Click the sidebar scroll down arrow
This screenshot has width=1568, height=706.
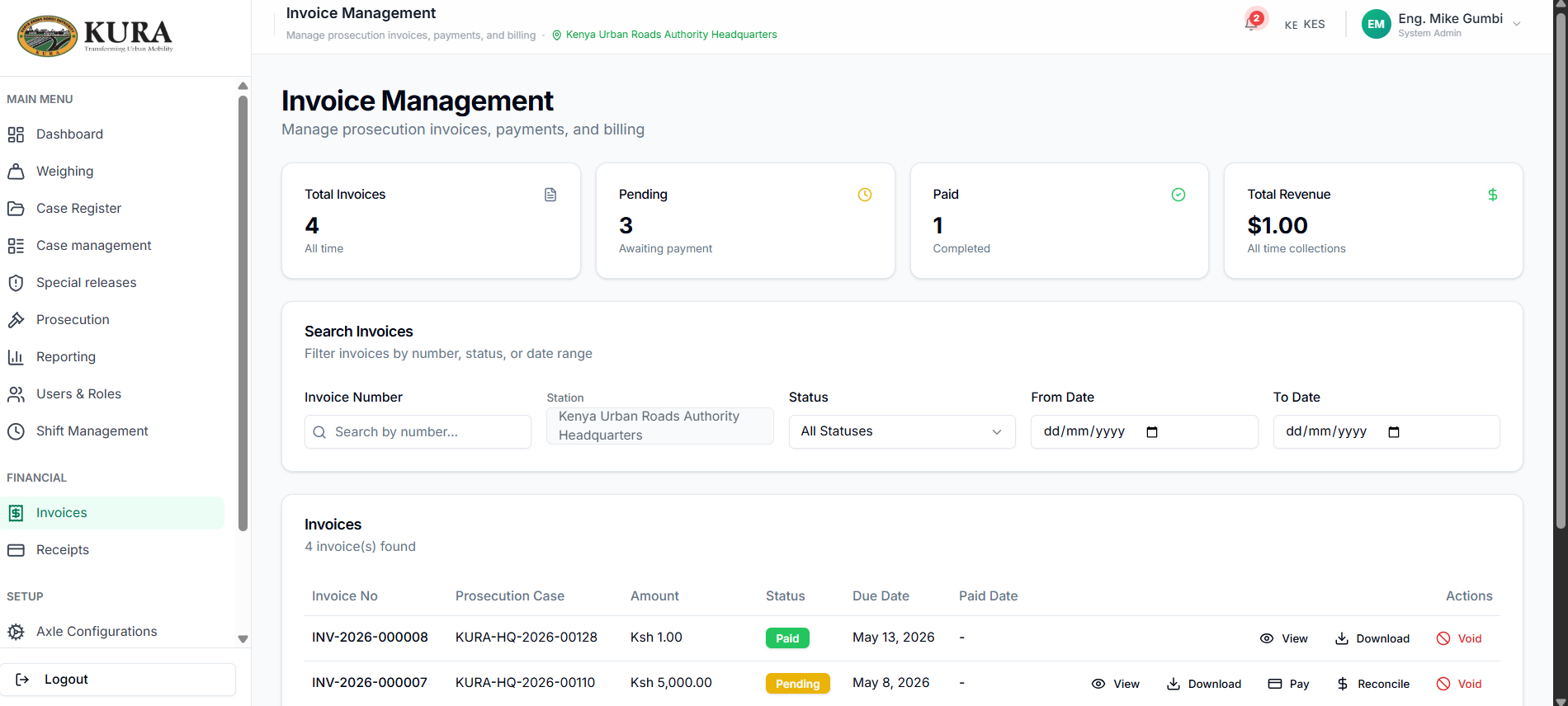point(243,639)
